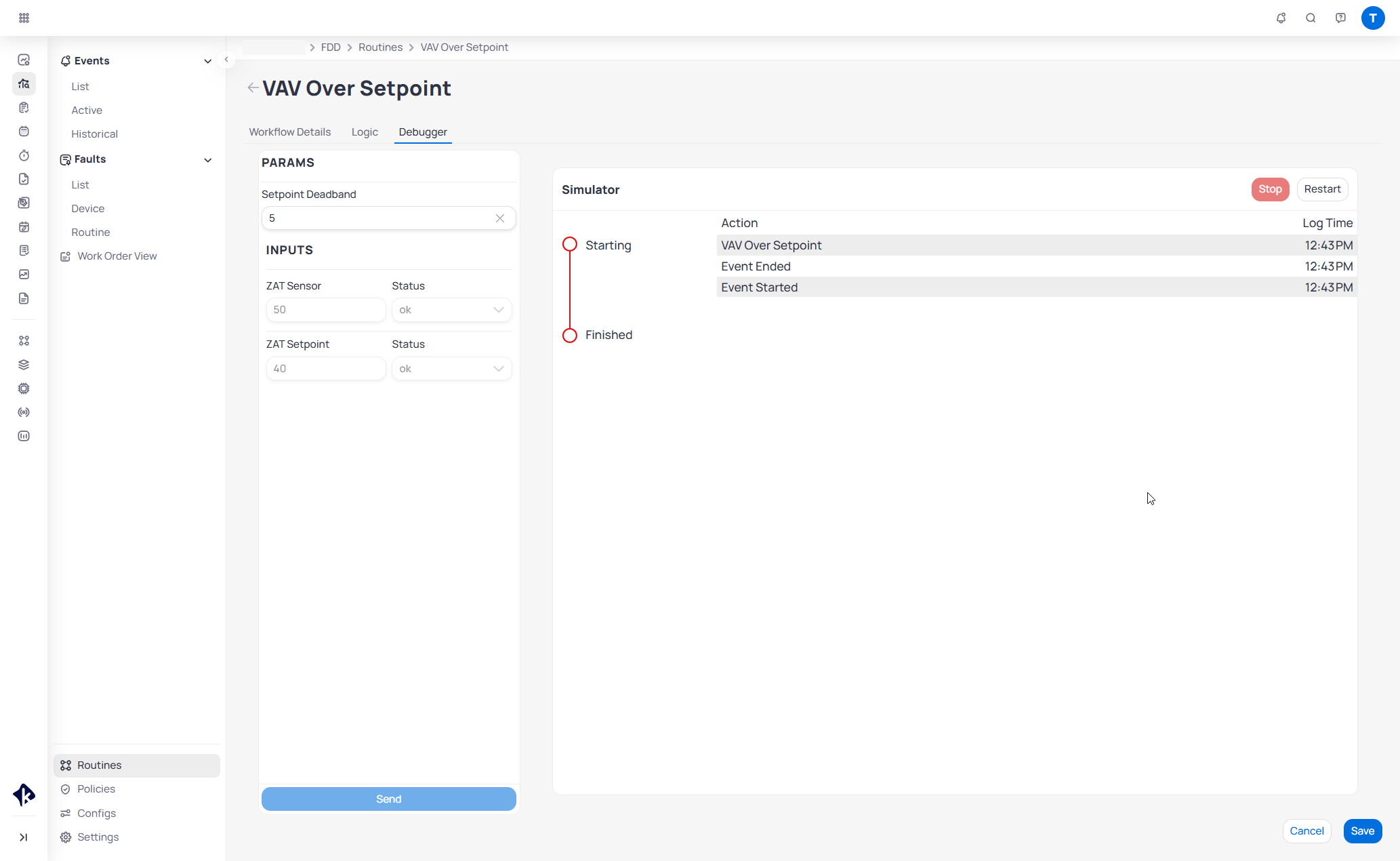Collapse the side panel with chevron handle

pos(226,60)
